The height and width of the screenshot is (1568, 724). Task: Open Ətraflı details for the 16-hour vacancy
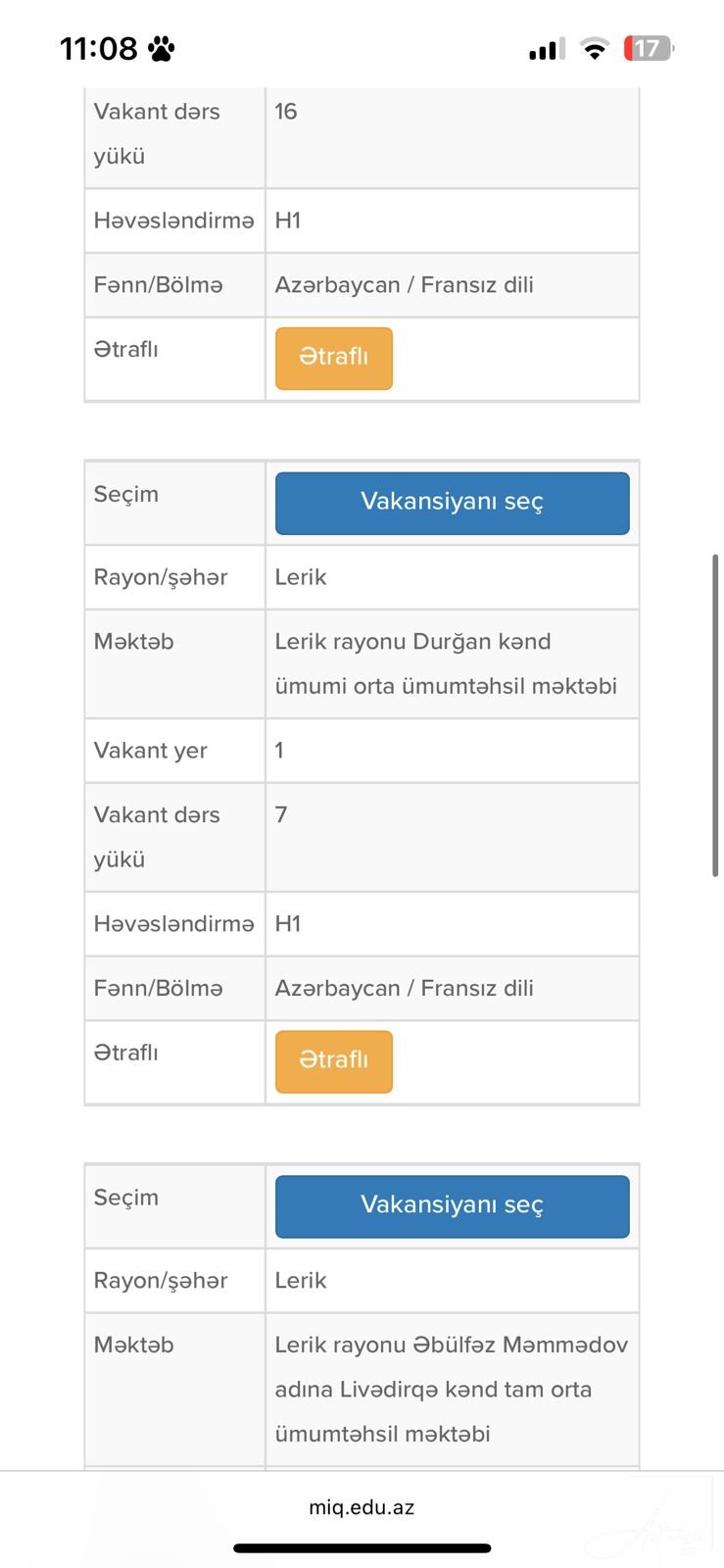click(333, 358)
